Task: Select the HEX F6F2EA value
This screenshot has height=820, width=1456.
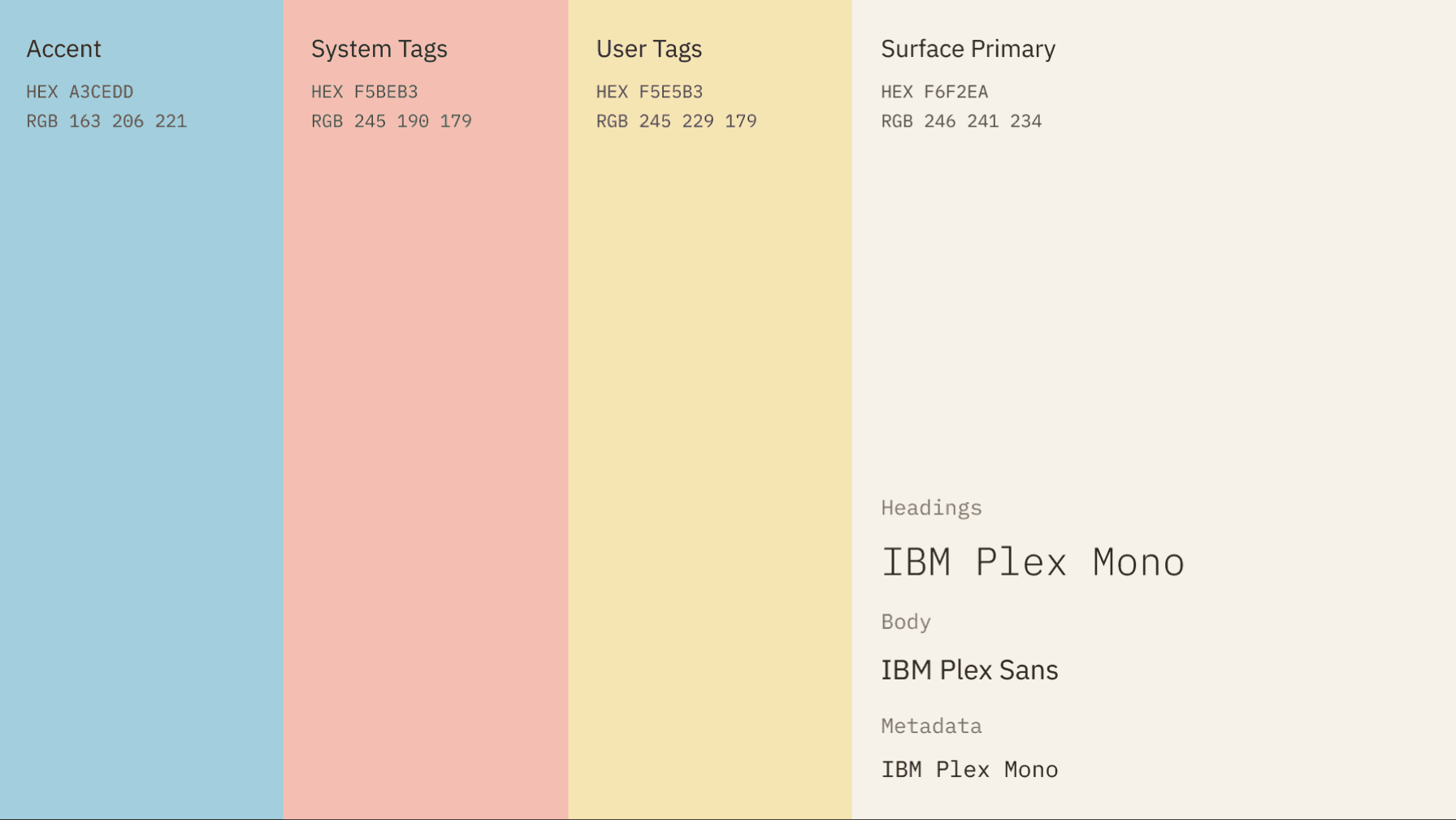Action: click(x=935, y=92)
